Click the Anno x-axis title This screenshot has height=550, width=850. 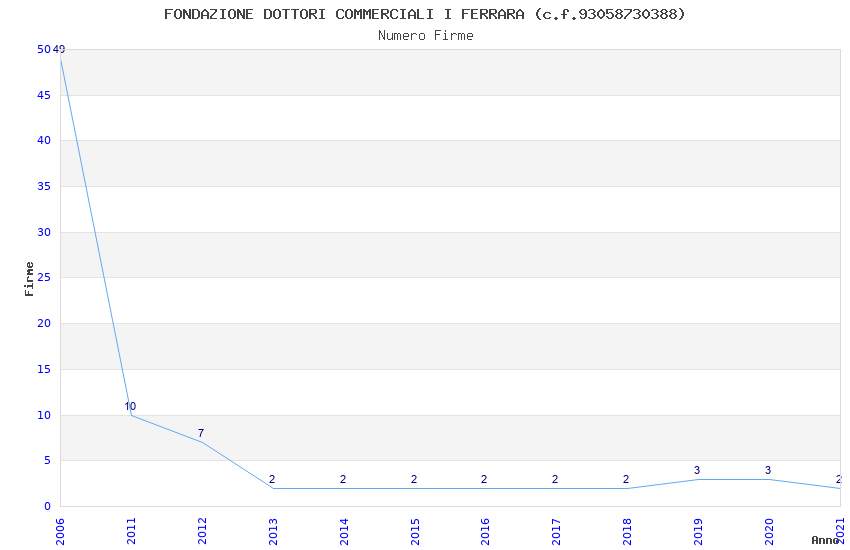825,540
